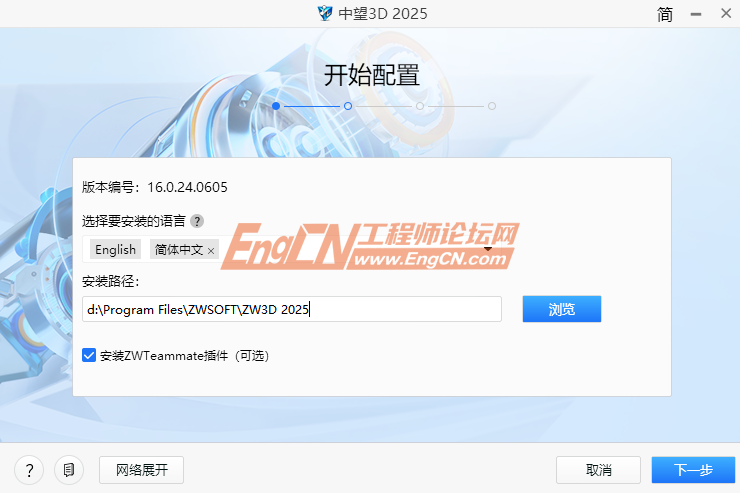Switch installer language via the 简 button

[665, 14]
